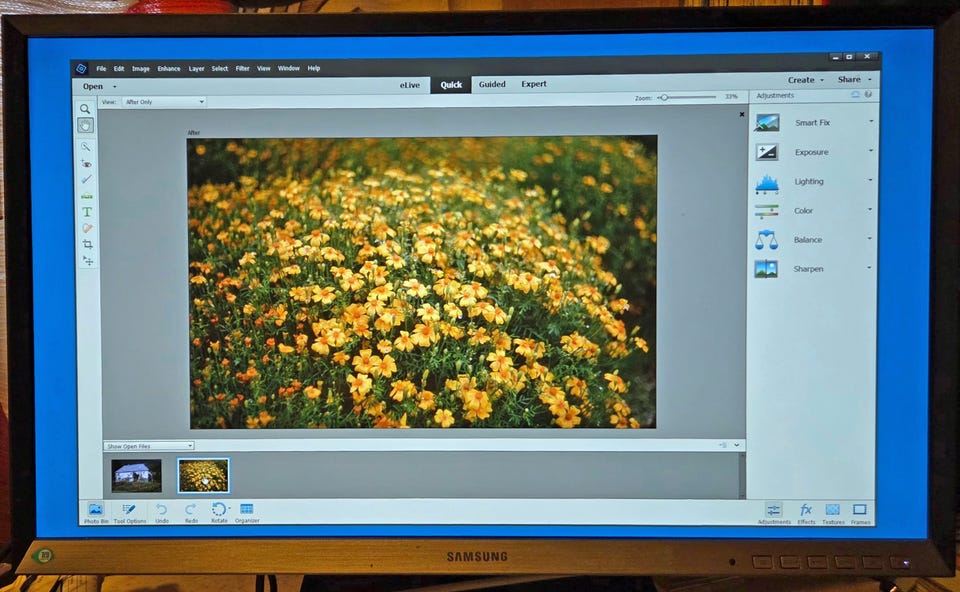Switch to the Expert tab
The height and width of the screenshot is (592, 960).
click(x=534, y=84)
